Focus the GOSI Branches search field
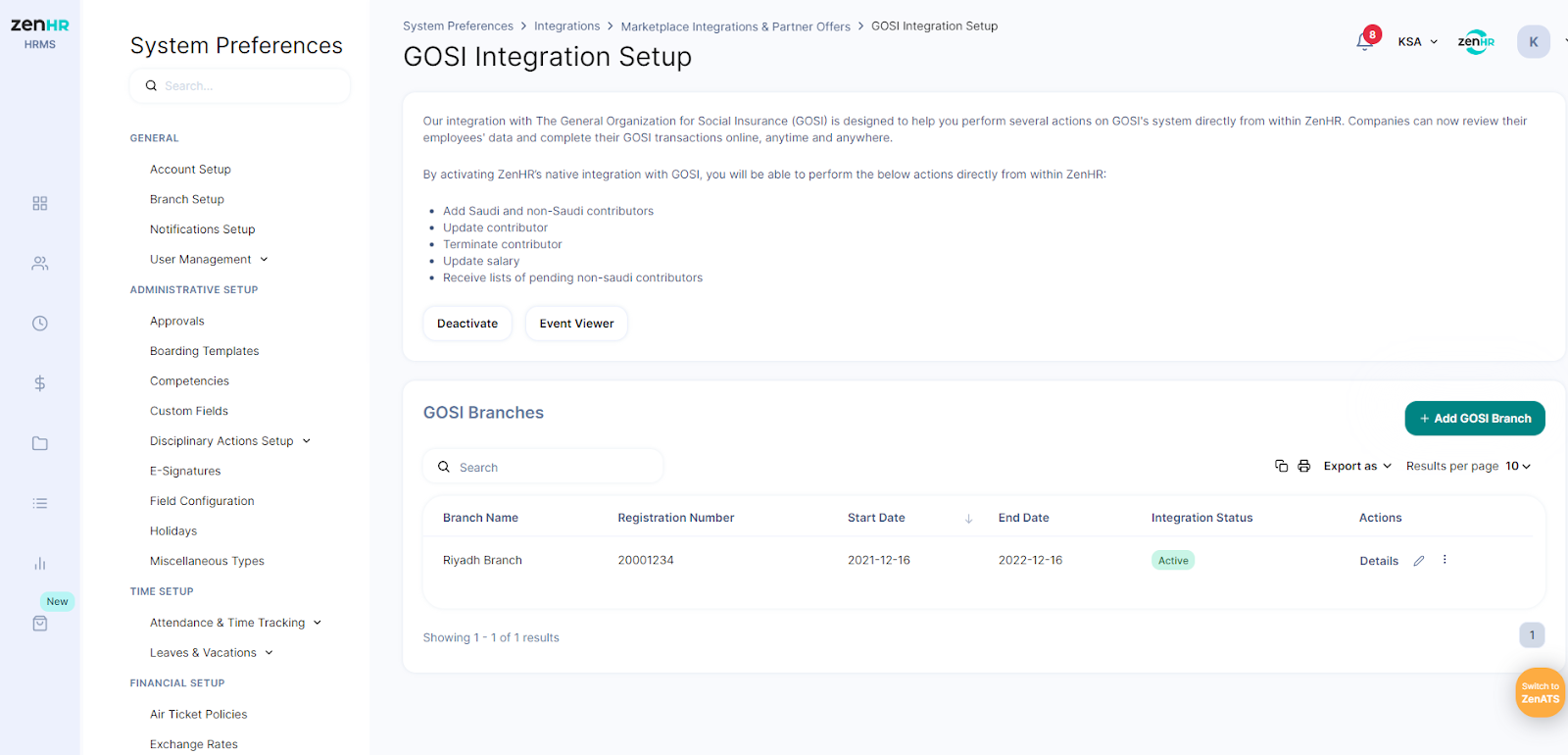The width and height of the screenshot is (1568, 755). pyautogui.click(x=544, y=467)
